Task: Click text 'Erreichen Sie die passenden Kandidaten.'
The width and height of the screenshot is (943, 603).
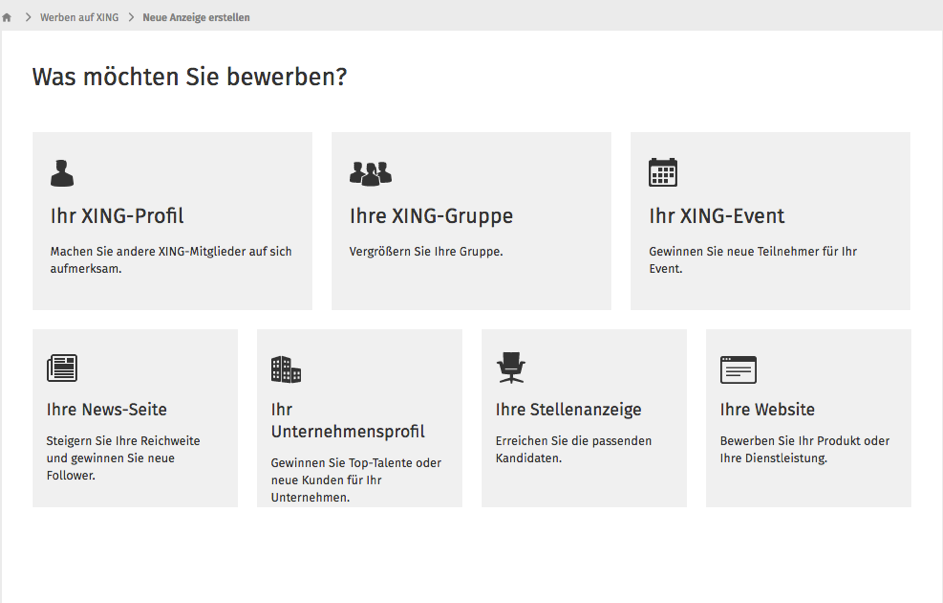Action: (573, 449)
